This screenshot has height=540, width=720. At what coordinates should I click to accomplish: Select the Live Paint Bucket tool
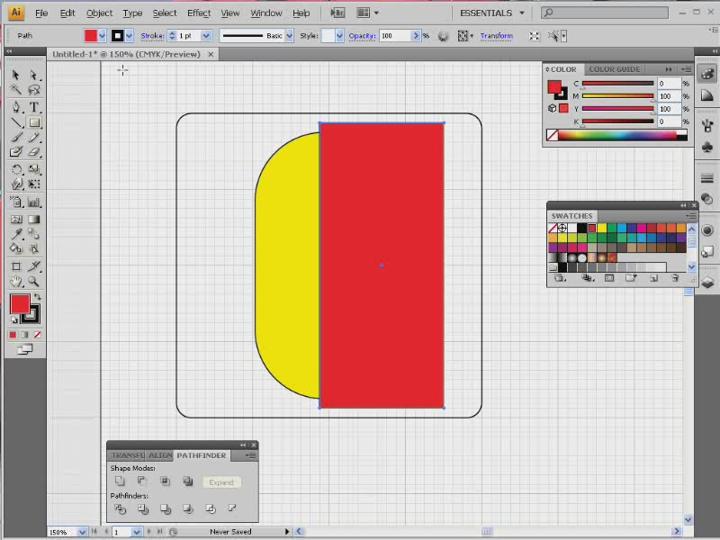[x=16, y=249]
